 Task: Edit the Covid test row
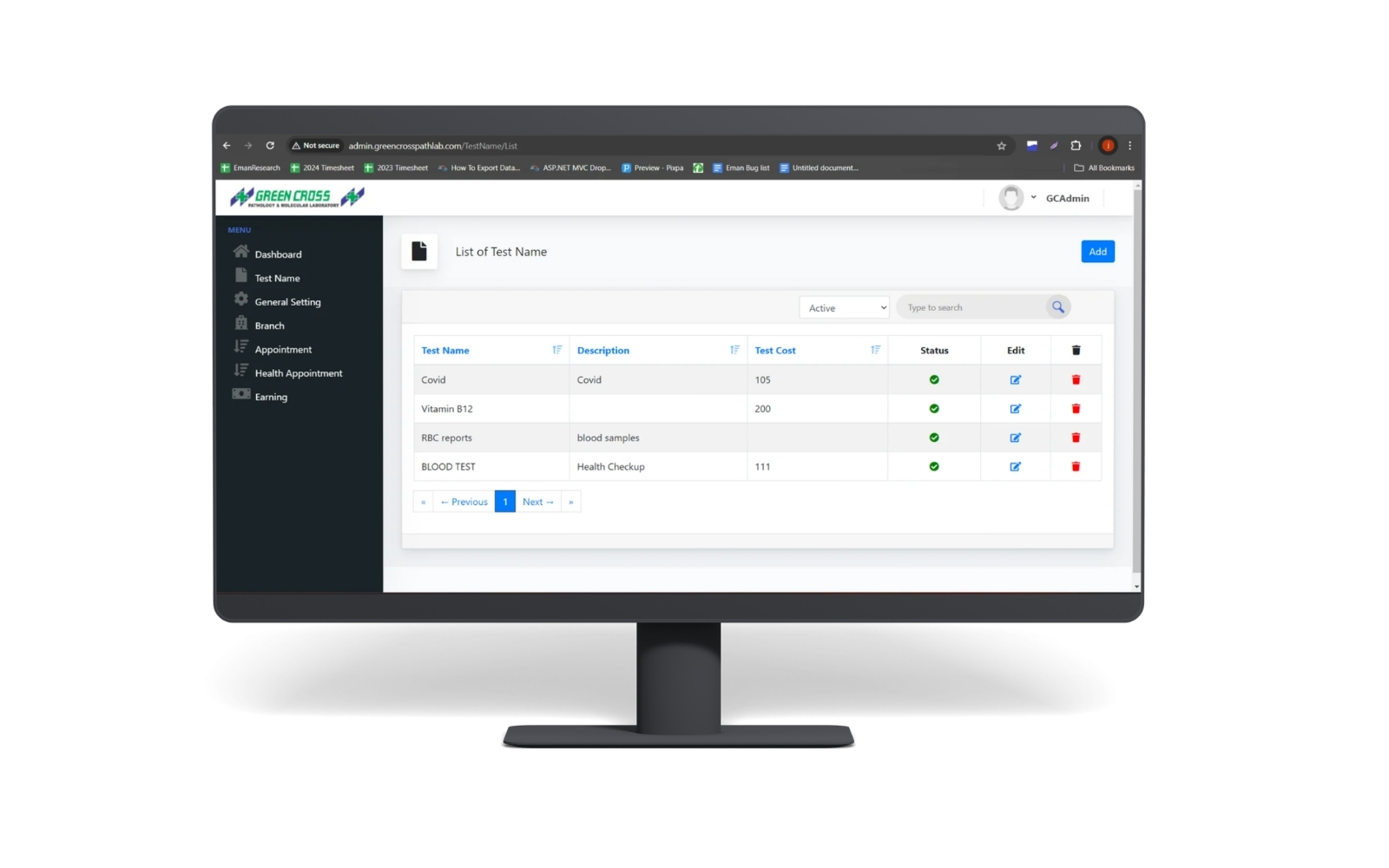pyautogui.click(x=1015, y=380)
